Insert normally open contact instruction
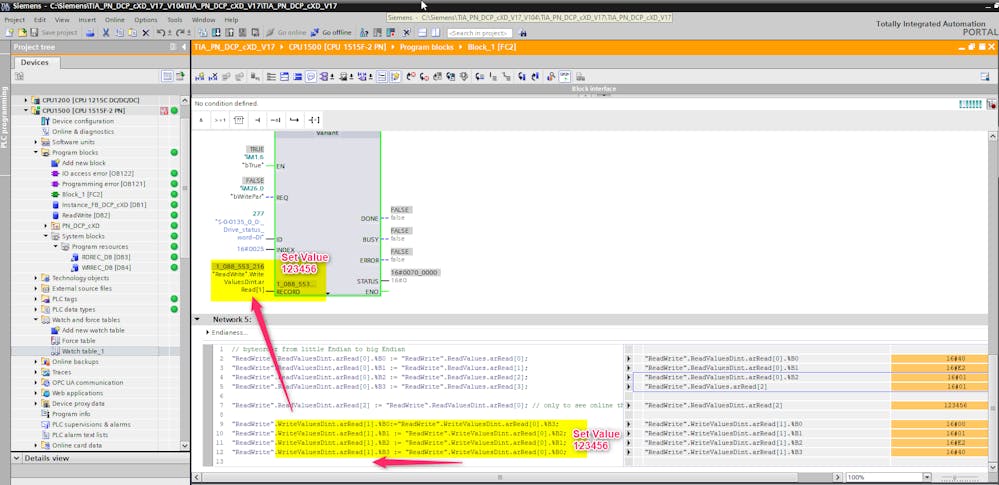The width and height of the screenshot is (999, 485). coord(257,119)
